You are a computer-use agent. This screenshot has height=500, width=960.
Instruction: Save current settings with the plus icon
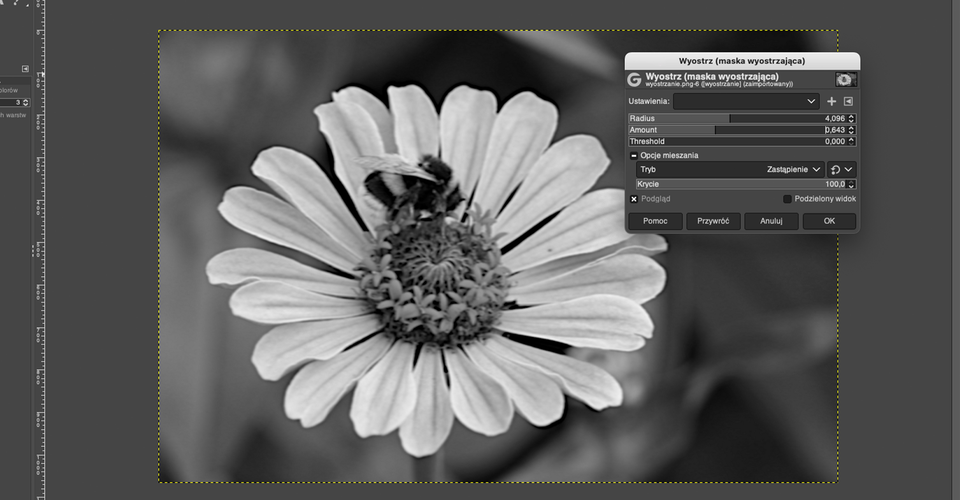[x=831, y=102]
